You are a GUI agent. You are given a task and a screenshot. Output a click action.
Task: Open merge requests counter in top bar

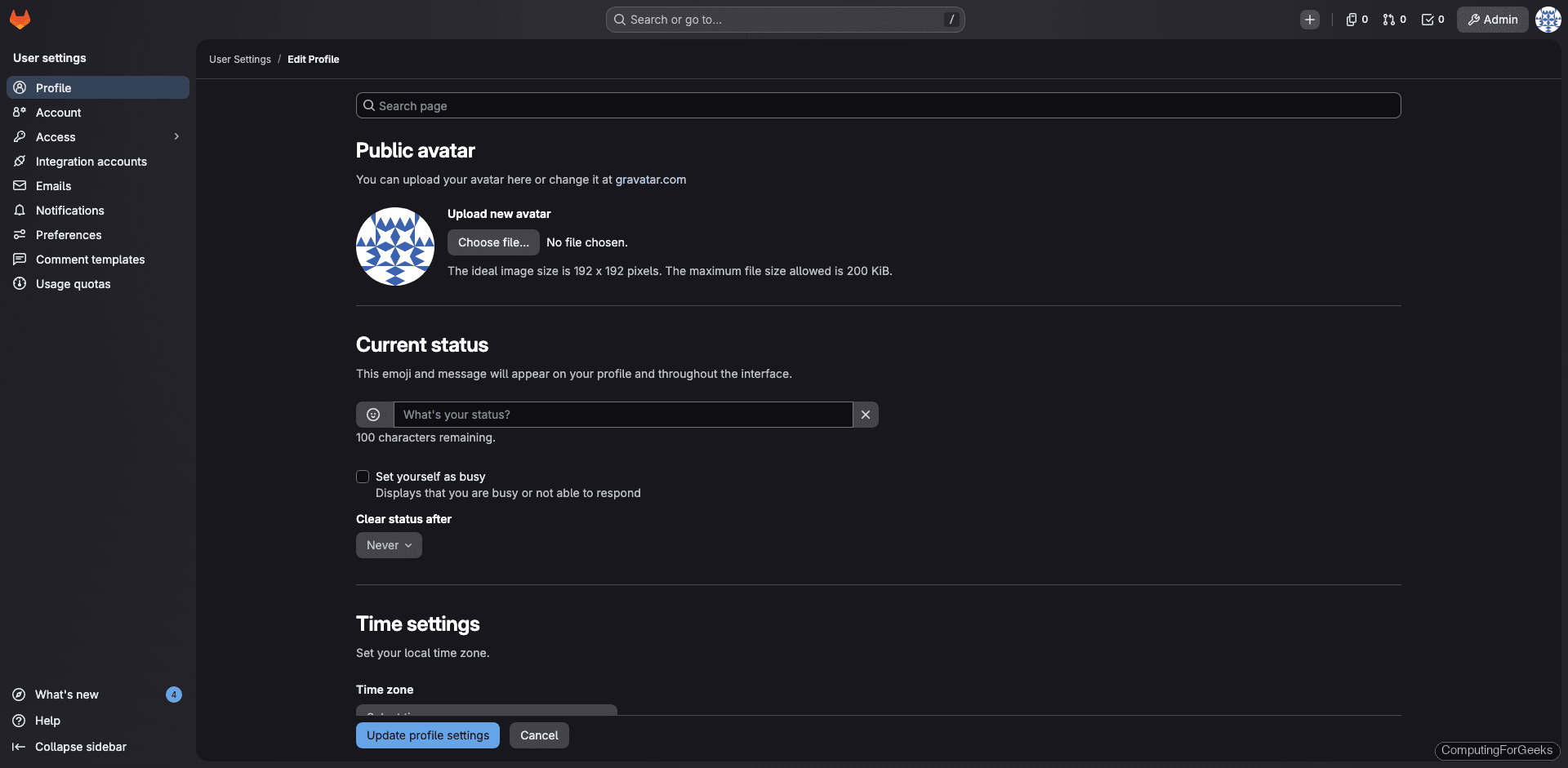point(1394,19)
